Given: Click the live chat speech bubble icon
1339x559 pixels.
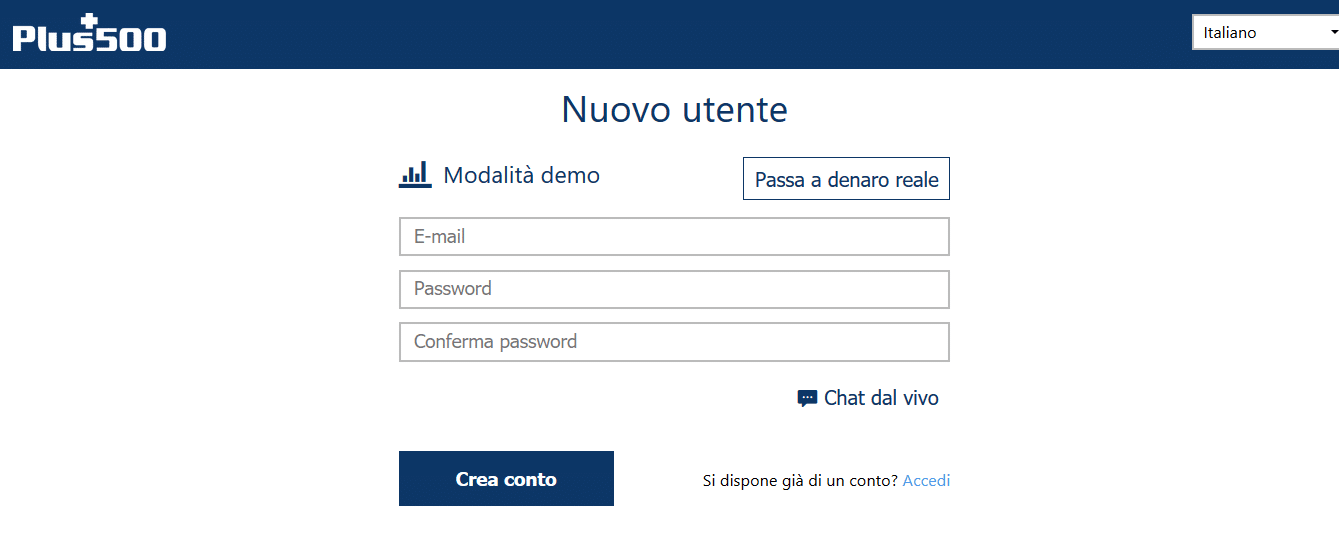Looking at the screenshot, I should point(807,398).
